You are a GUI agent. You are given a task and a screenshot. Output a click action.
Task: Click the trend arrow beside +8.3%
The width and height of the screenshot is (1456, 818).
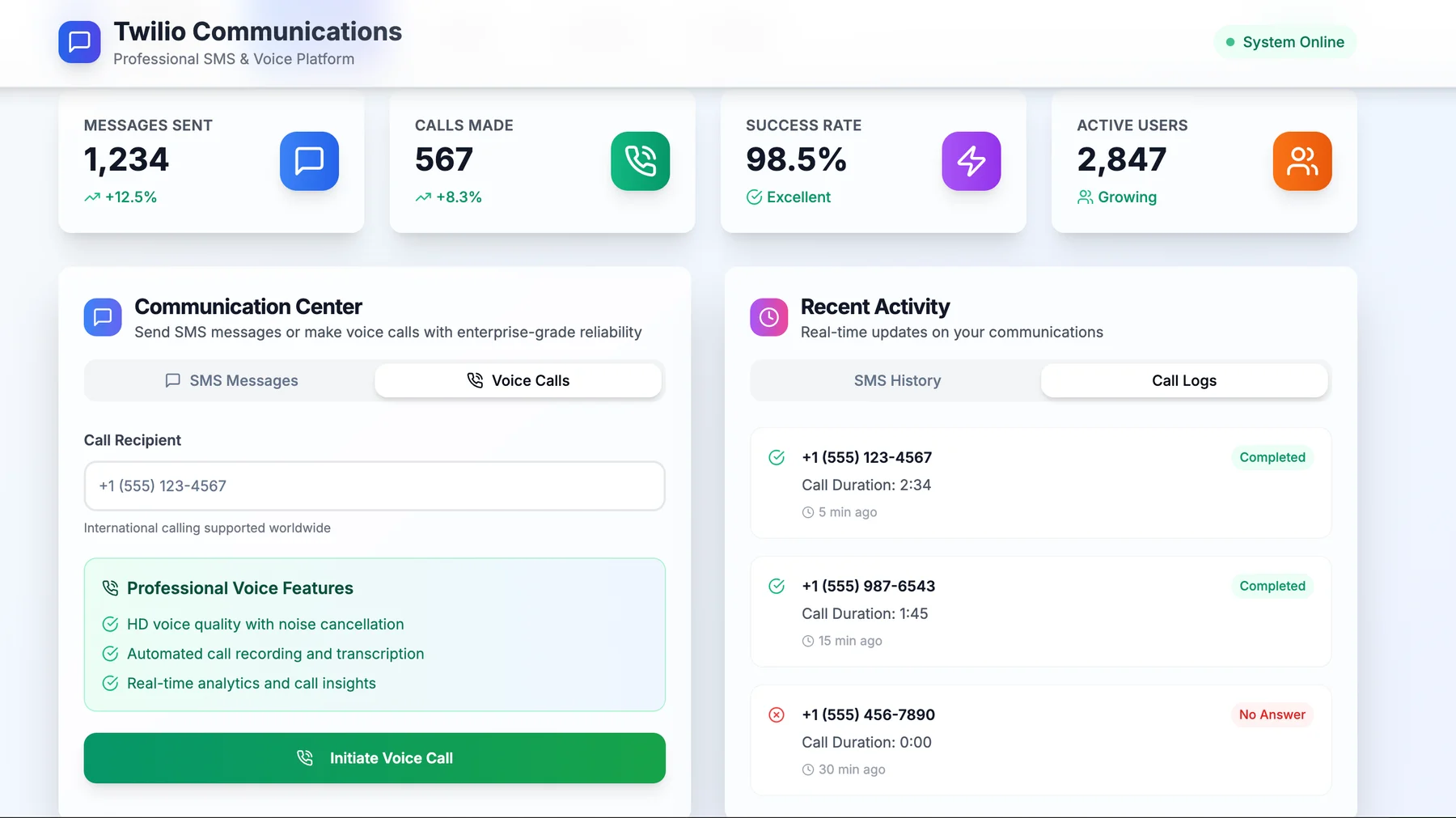(x=423, y=197)
